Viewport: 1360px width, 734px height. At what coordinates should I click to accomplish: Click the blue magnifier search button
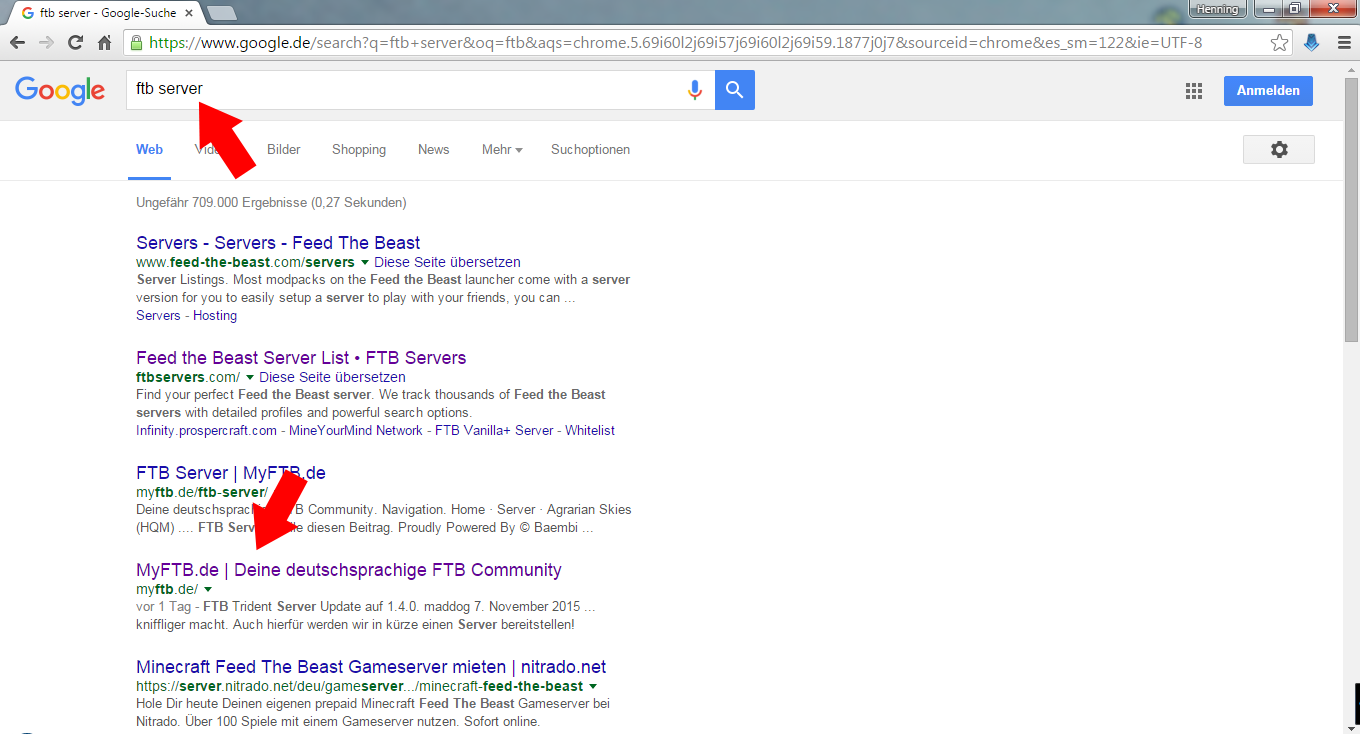[735, 90]
